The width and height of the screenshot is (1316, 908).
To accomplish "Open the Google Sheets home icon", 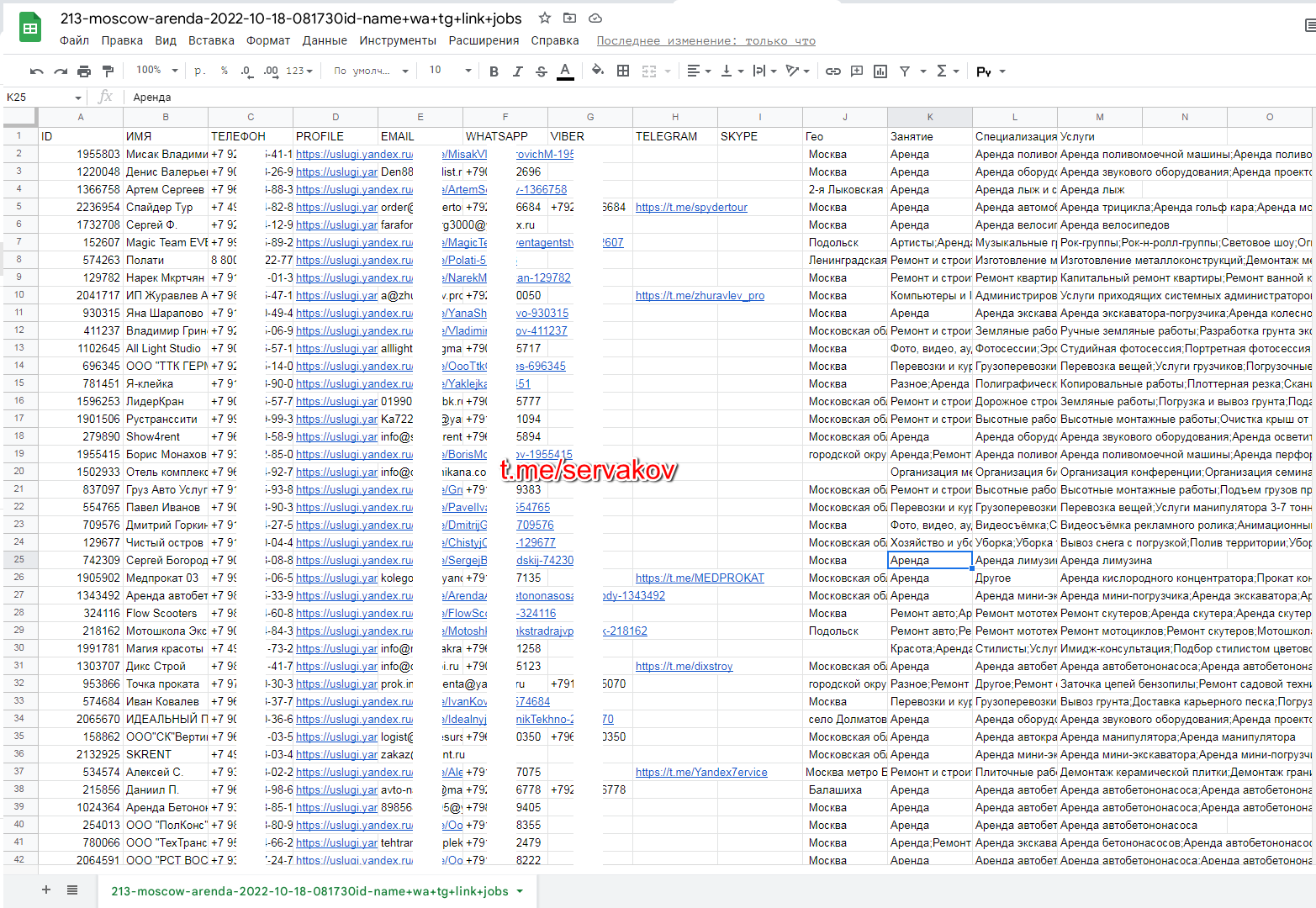I will [x=30, y=28].
